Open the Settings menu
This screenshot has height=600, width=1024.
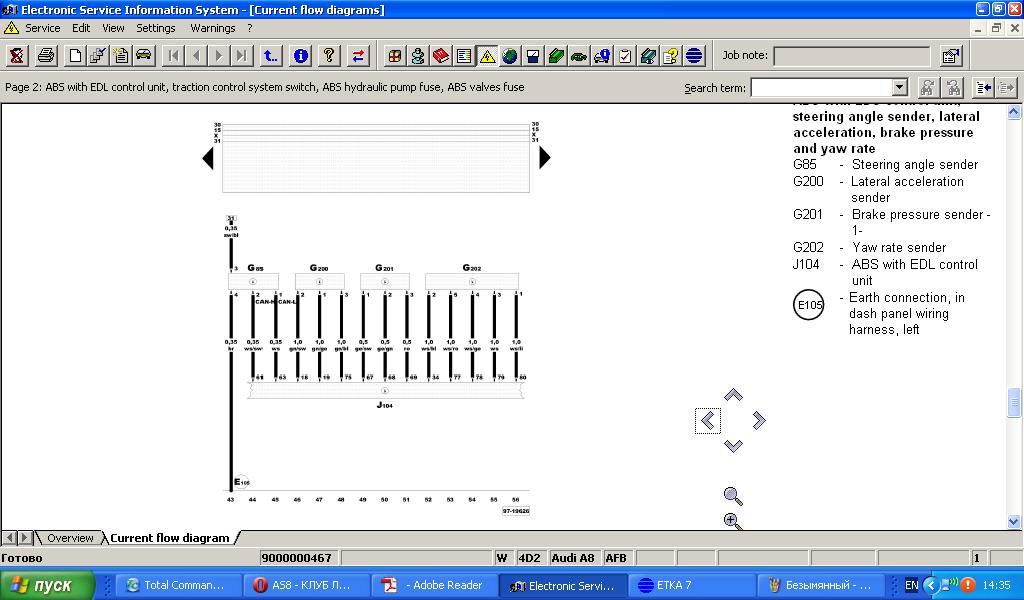click(156, 28)
